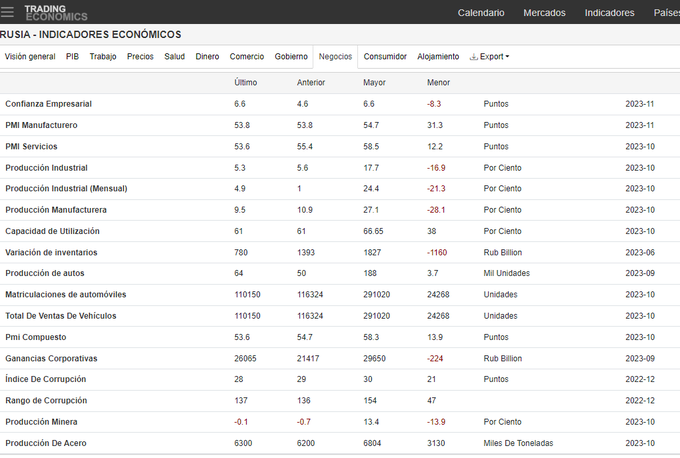Open the Rango de Corrupción link
This screenshot has width=680, height=458.
pyautogui.click(x=46, y=400)
